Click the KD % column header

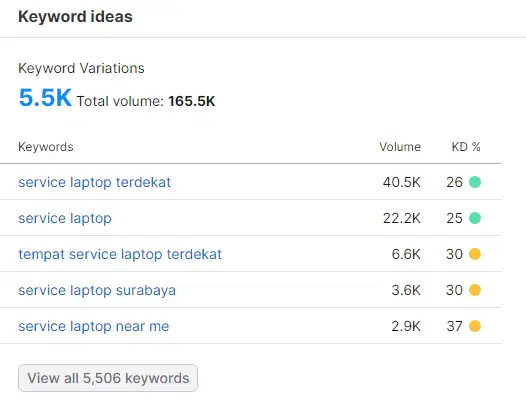[x=466, y=147]
